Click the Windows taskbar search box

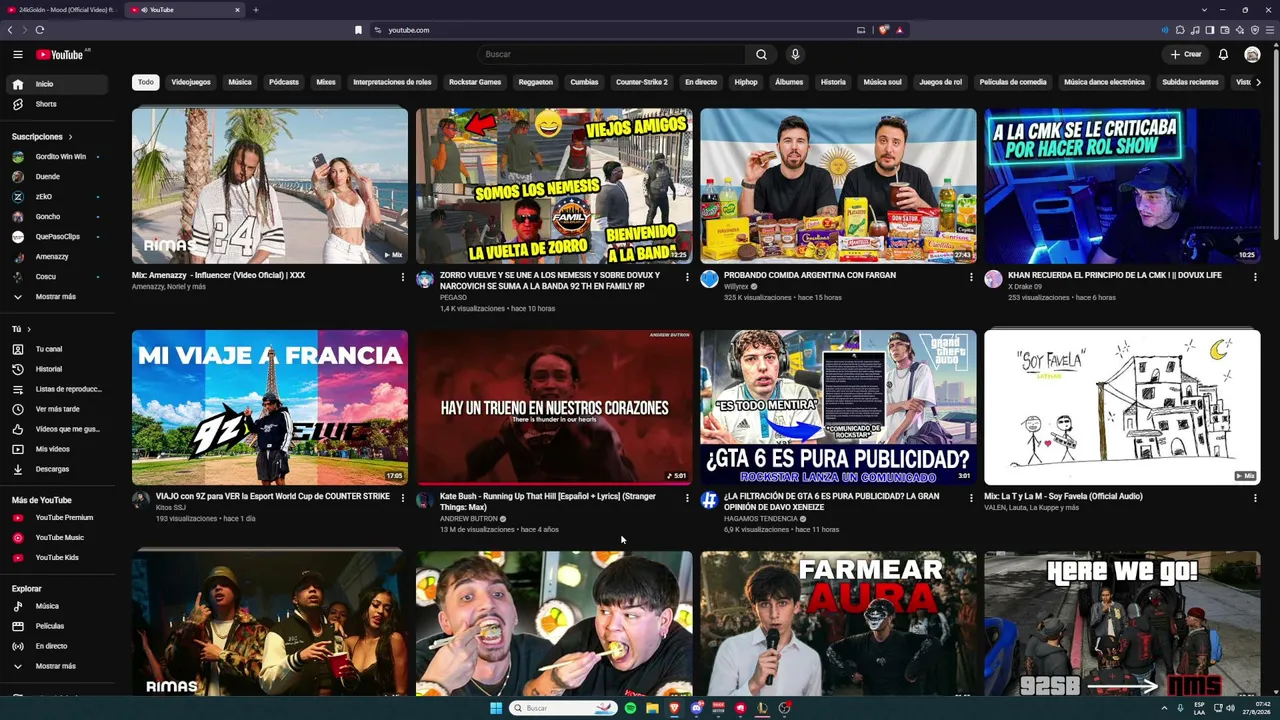click(x=563, y=708)
